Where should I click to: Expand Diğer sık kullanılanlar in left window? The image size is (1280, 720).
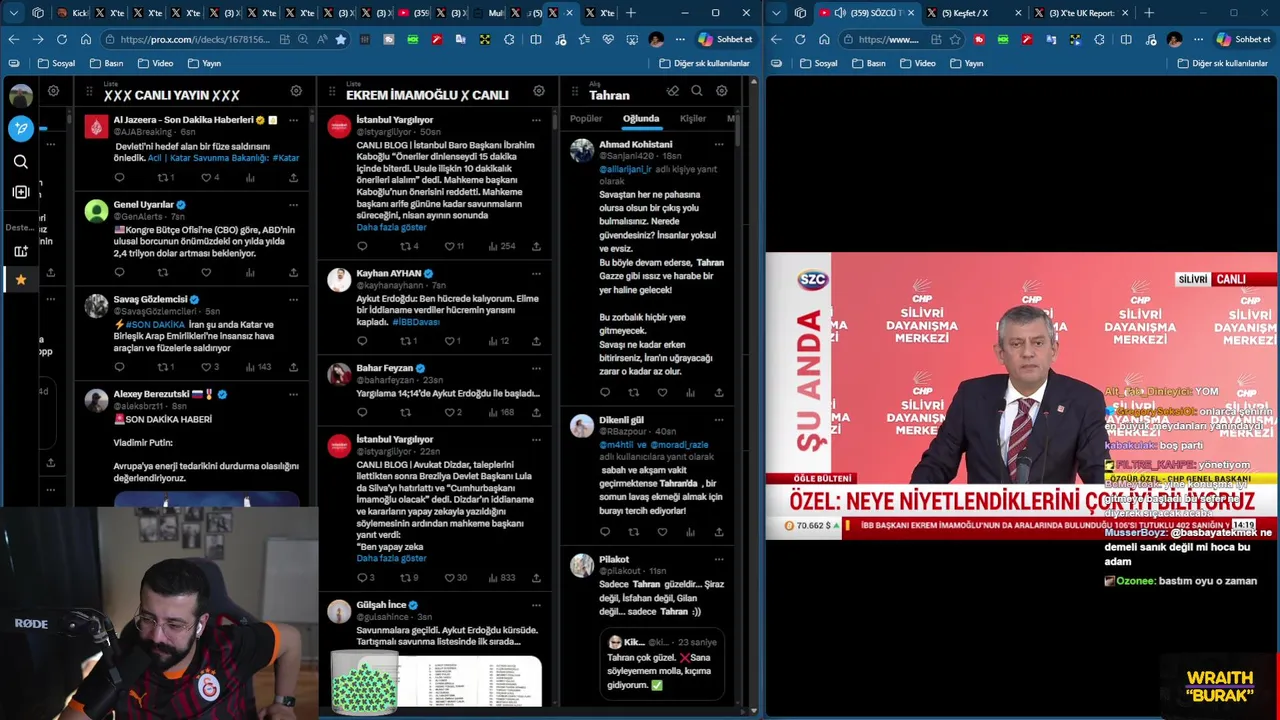coord(705,63)
